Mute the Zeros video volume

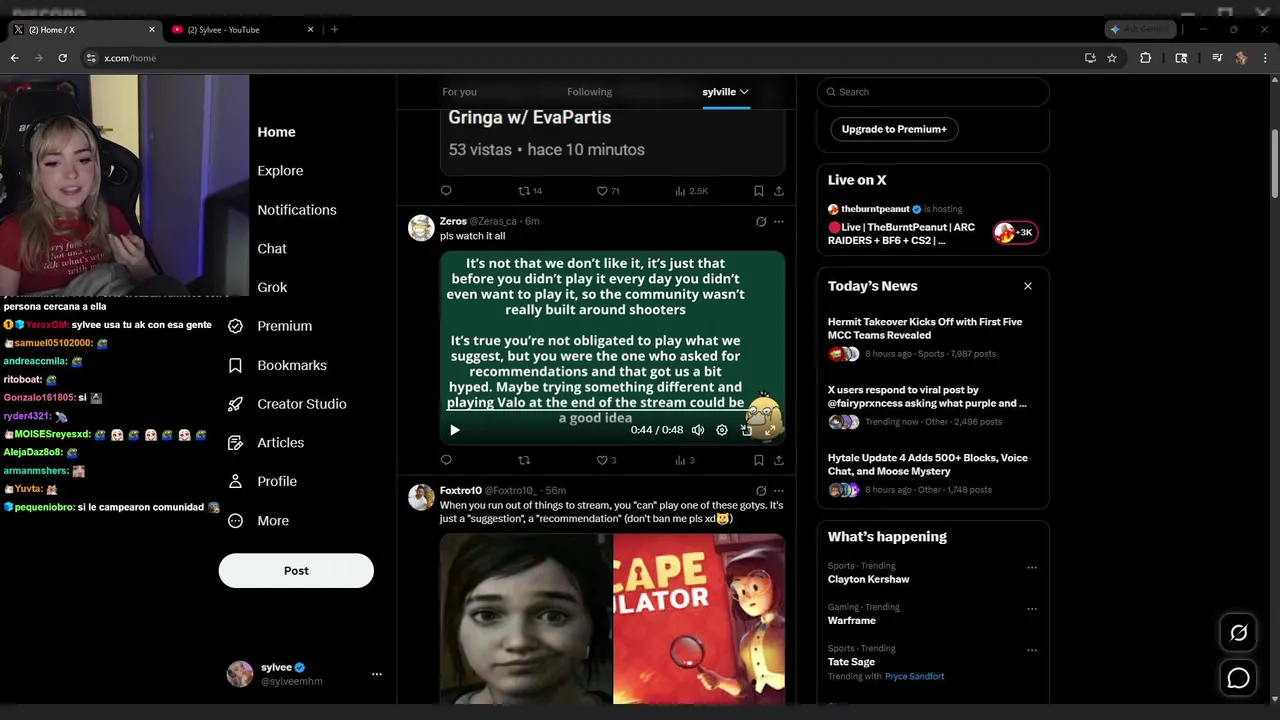(x=698, y=430)
